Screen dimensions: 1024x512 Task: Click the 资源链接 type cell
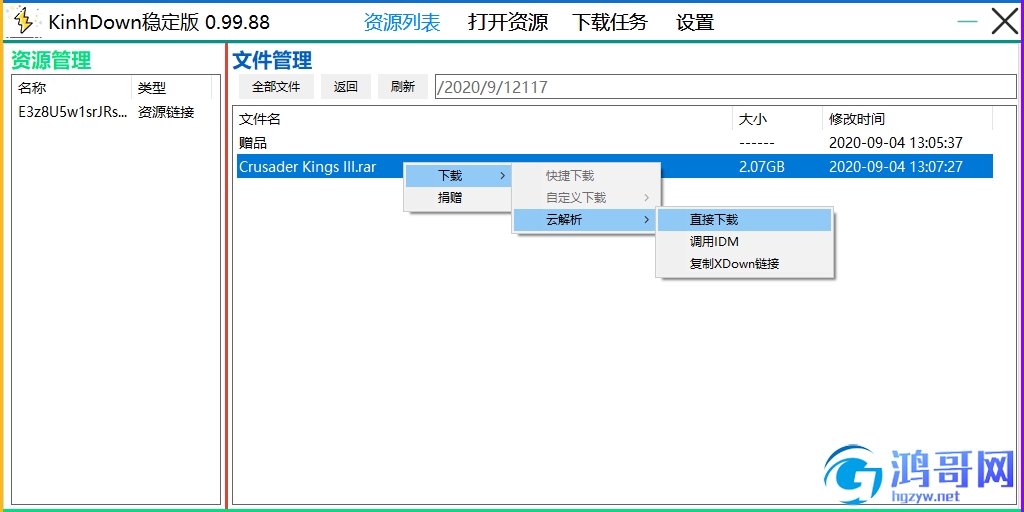coord(166,112)
